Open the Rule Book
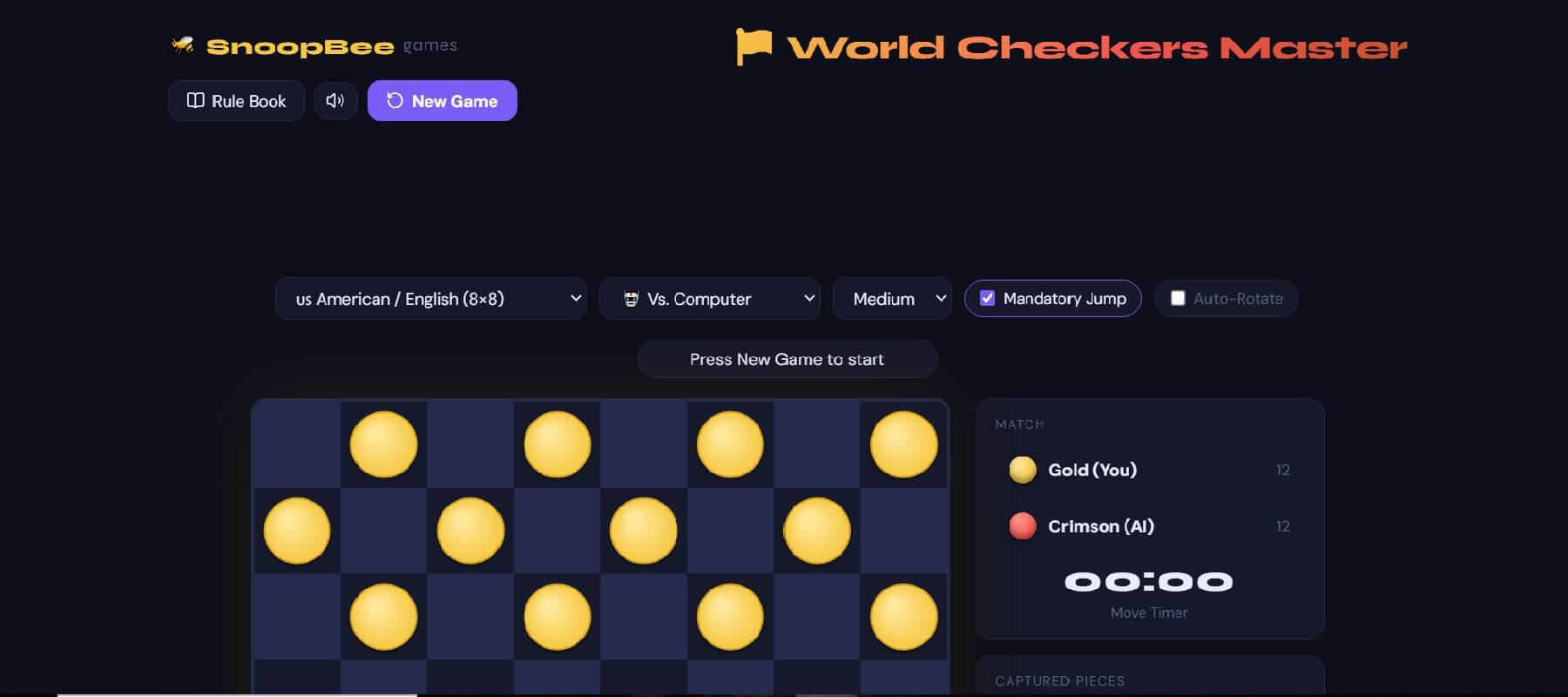 coord(236,101)
